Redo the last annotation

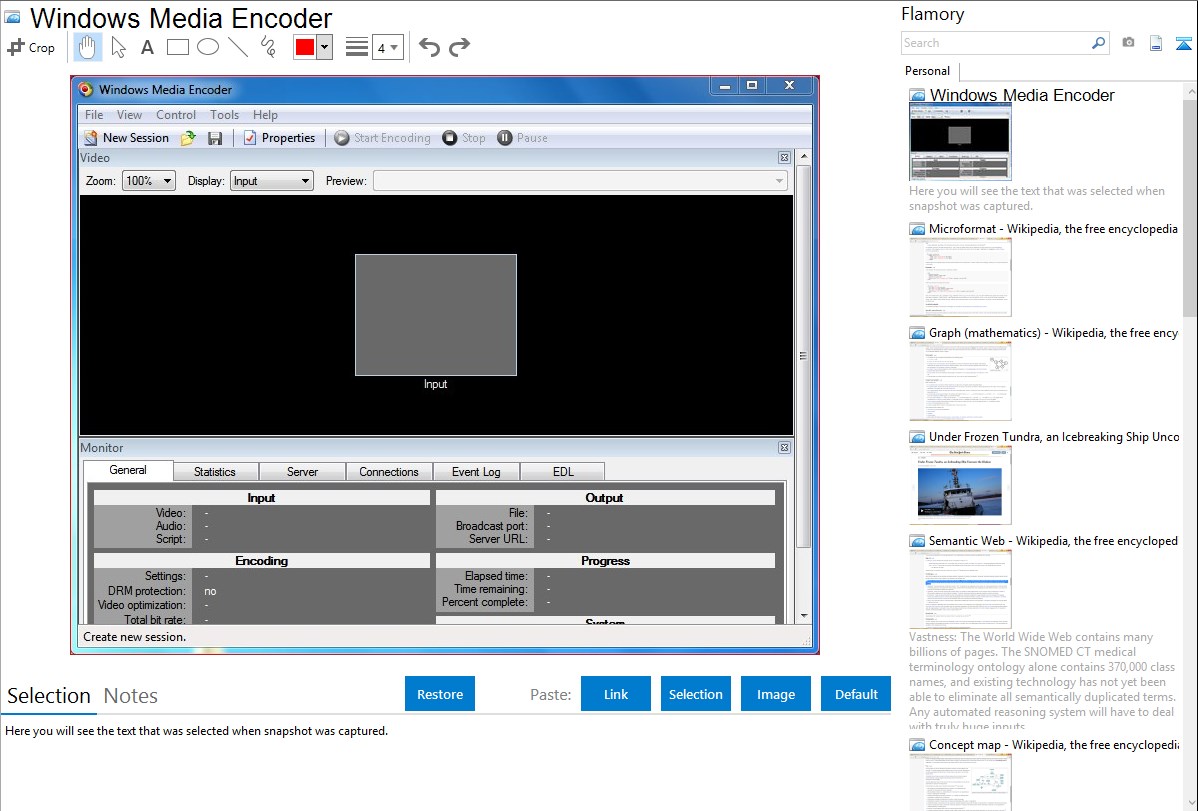pyautogui.click(x=459, y=47)
